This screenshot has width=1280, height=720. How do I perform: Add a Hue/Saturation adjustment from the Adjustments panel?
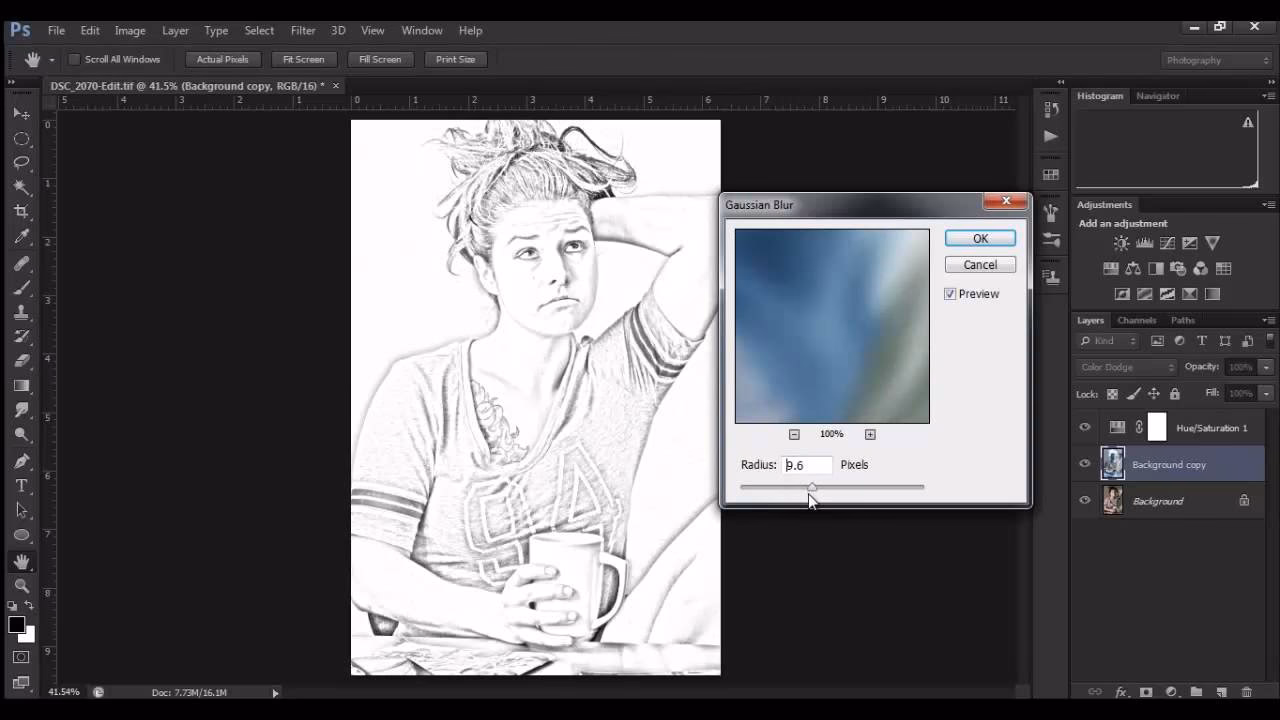[x=1111, y=268]
